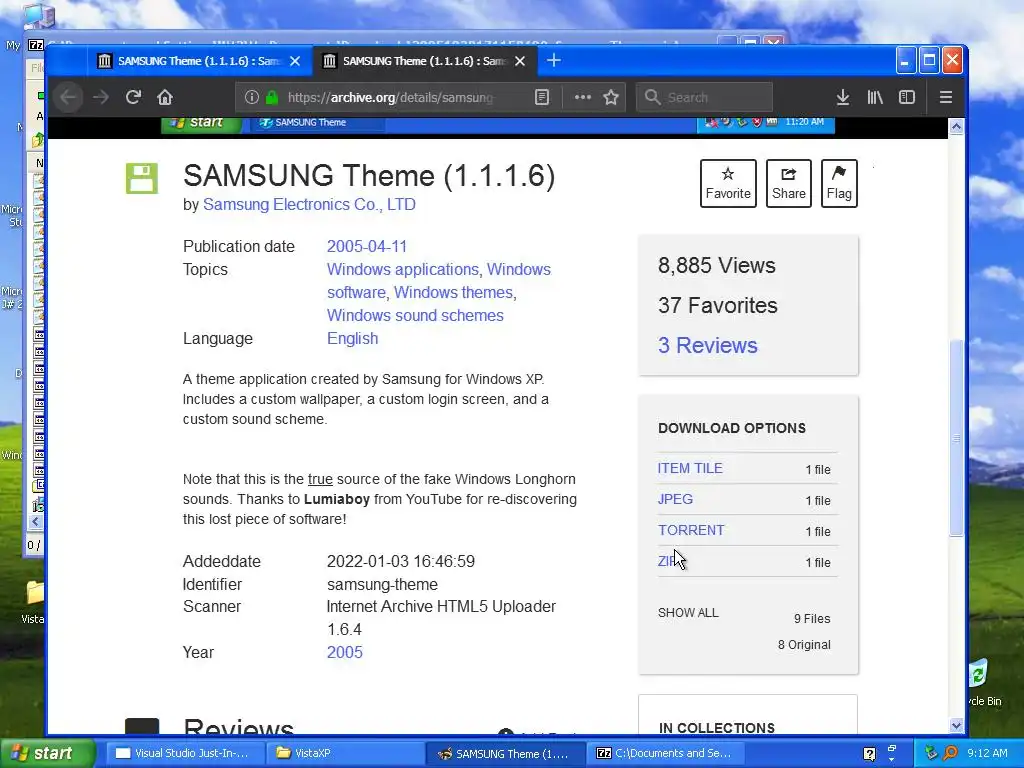Select the Vista folder on desktop

pyautogui.click(x=34, y=602)
